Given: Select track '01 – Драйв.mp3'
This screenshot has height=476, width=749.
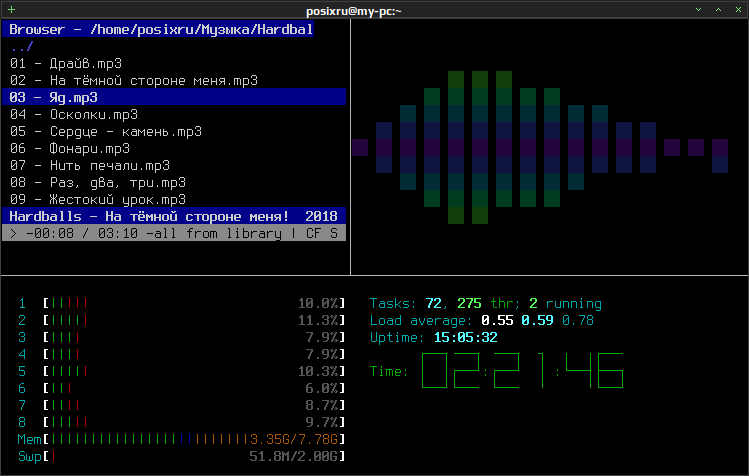Looking at the screenshot, I should [x=66, y=64].
